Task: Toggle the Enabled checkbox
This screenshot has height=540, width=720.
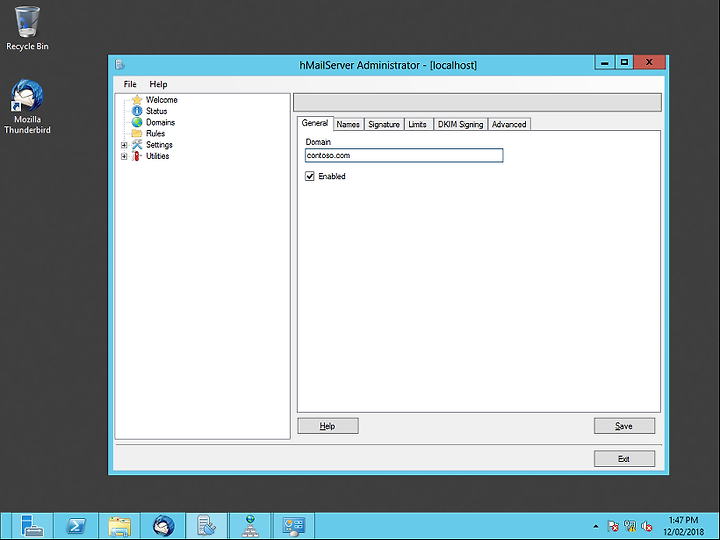Action: [310, 176]
